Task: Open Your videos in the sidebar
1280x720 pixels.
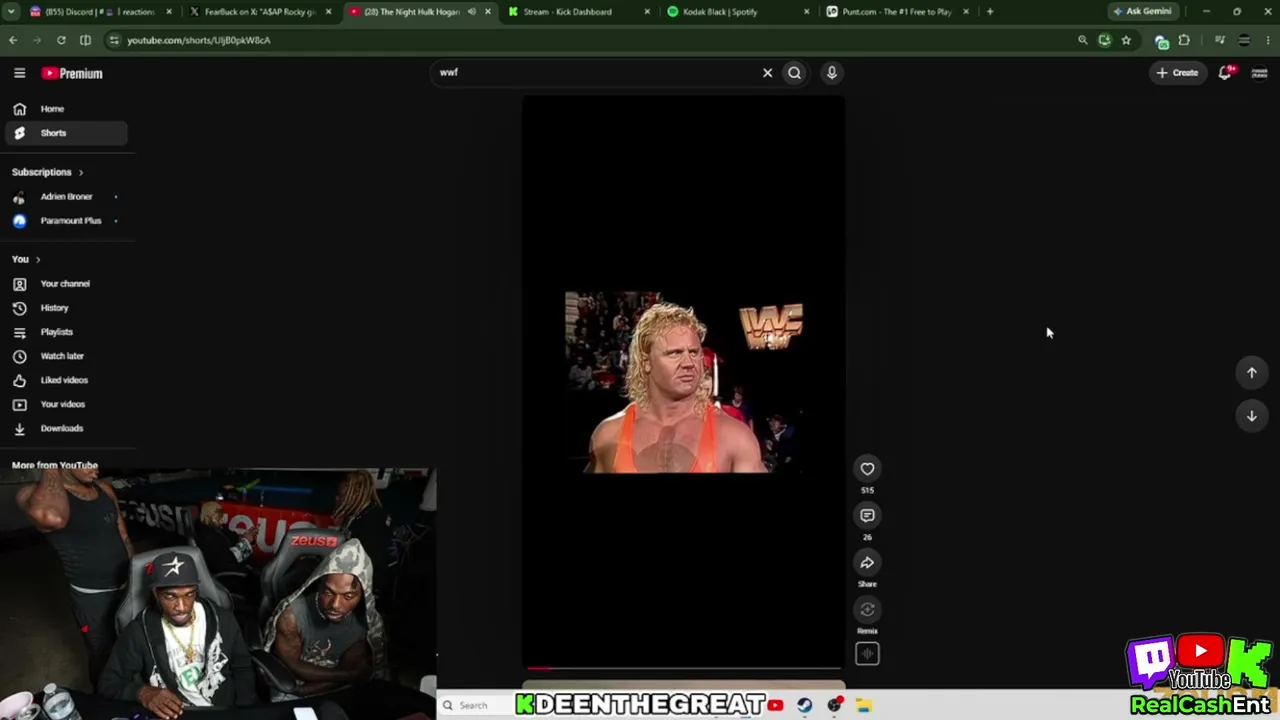Action: [x=66, y=404]
